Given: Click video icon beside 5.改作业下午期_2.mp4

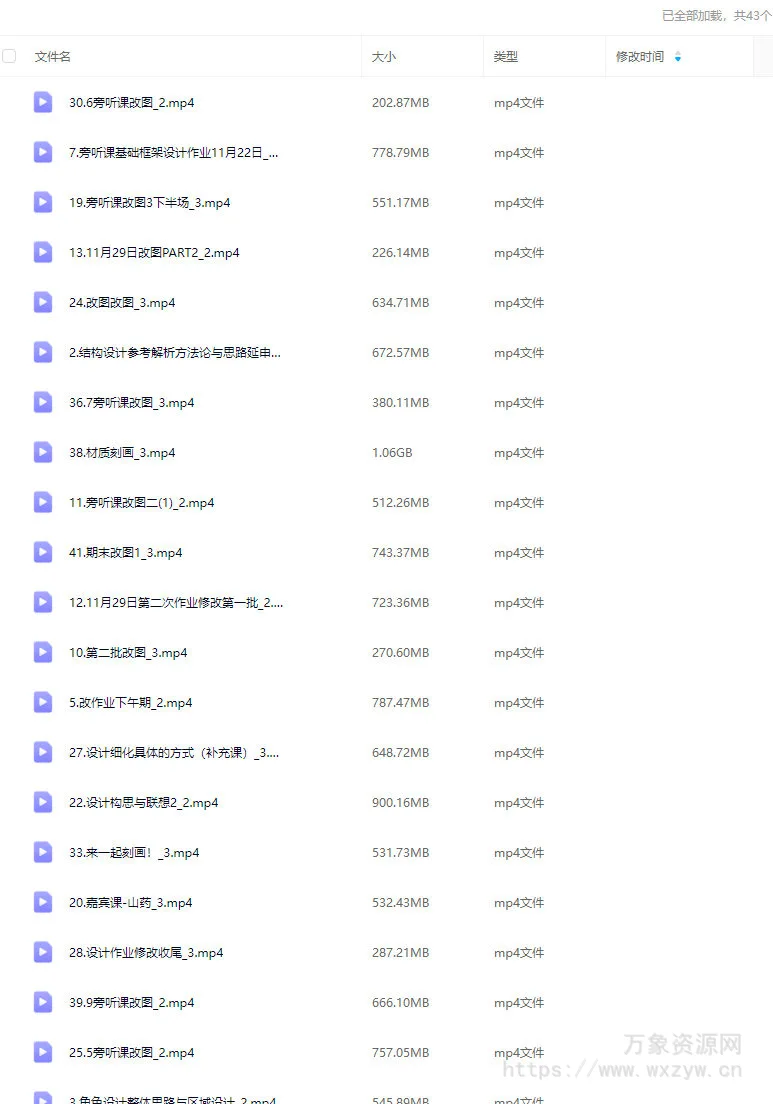Looking at the screenshot, I should coord(43,702).
